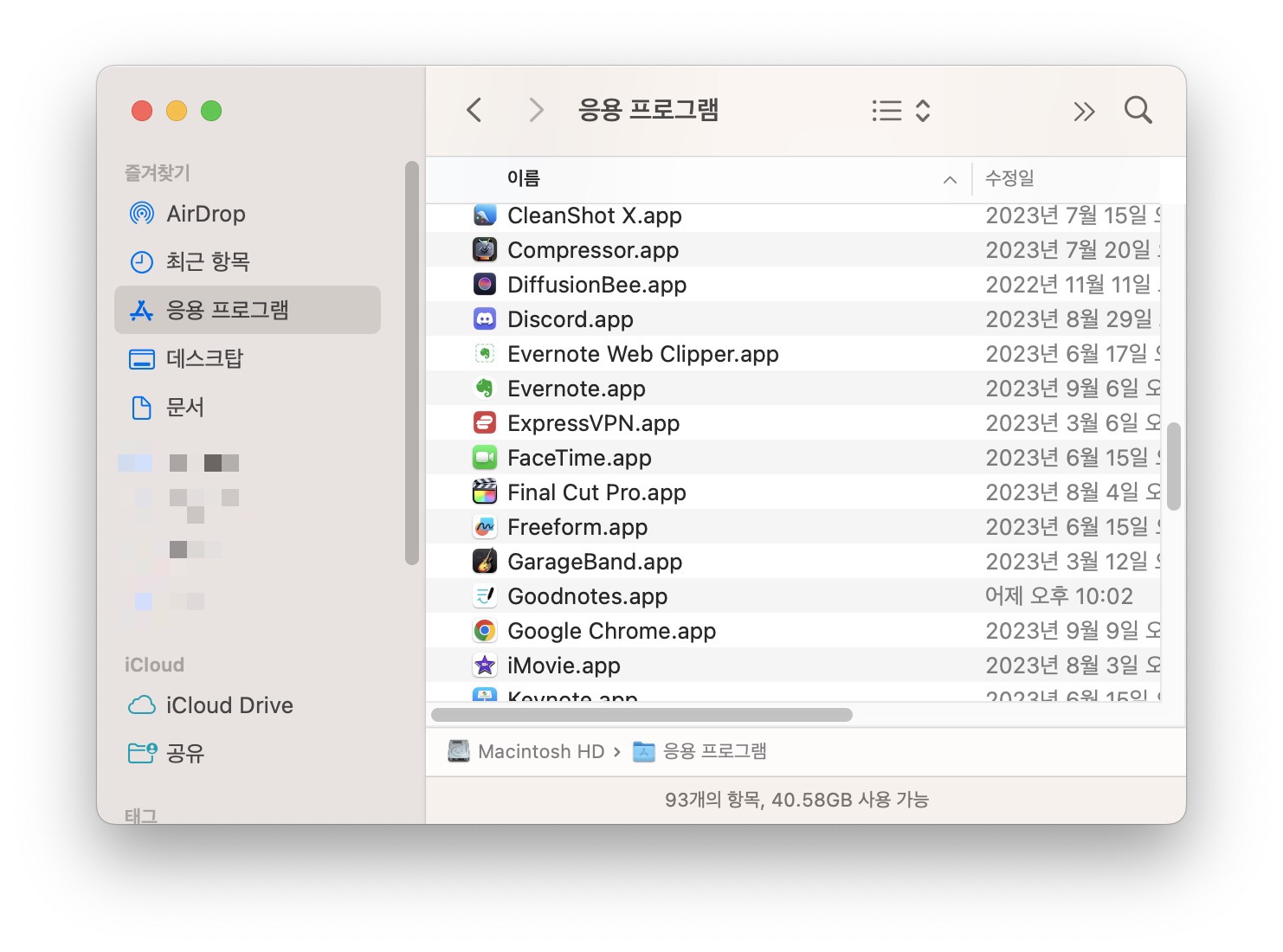The height and width of the screenshot is (952, 1283).
Task: Click the Macintosh HD disk icon
Action: click(459, 751)
